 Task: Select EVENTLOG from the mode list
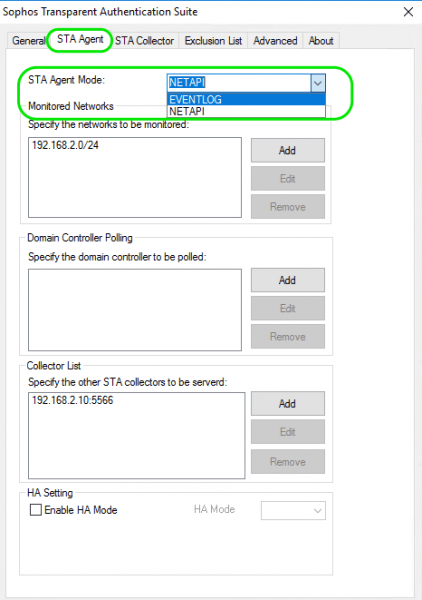tap(246, 99)
